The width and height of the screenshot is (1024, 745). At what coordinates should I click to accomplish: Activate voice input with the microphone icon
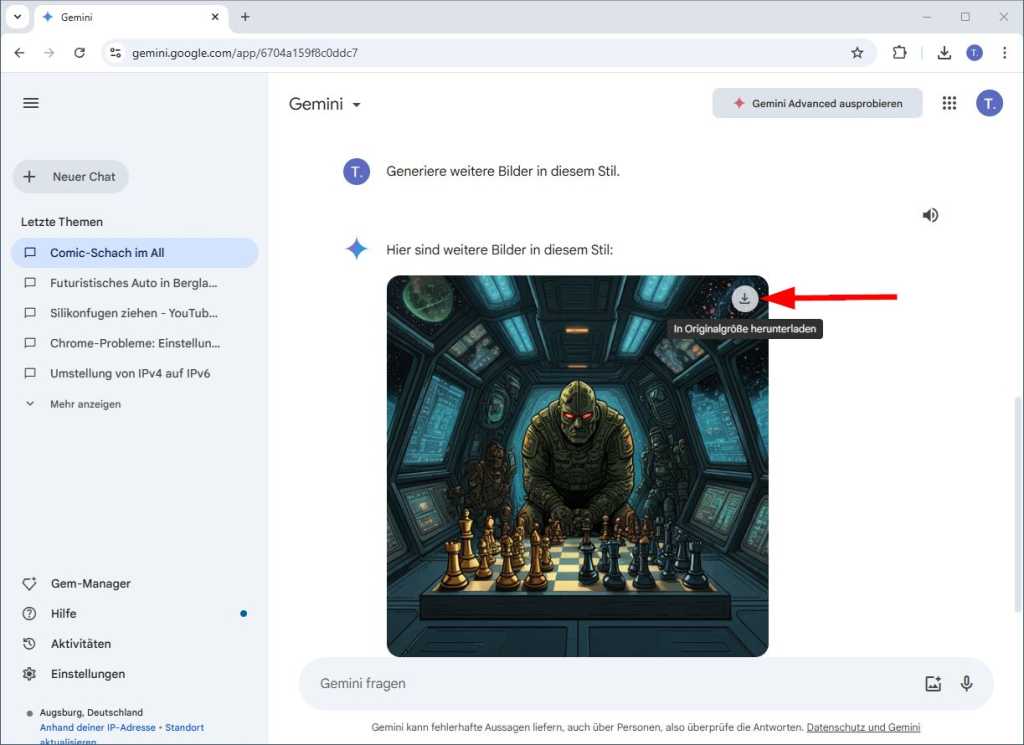[966, 683]
